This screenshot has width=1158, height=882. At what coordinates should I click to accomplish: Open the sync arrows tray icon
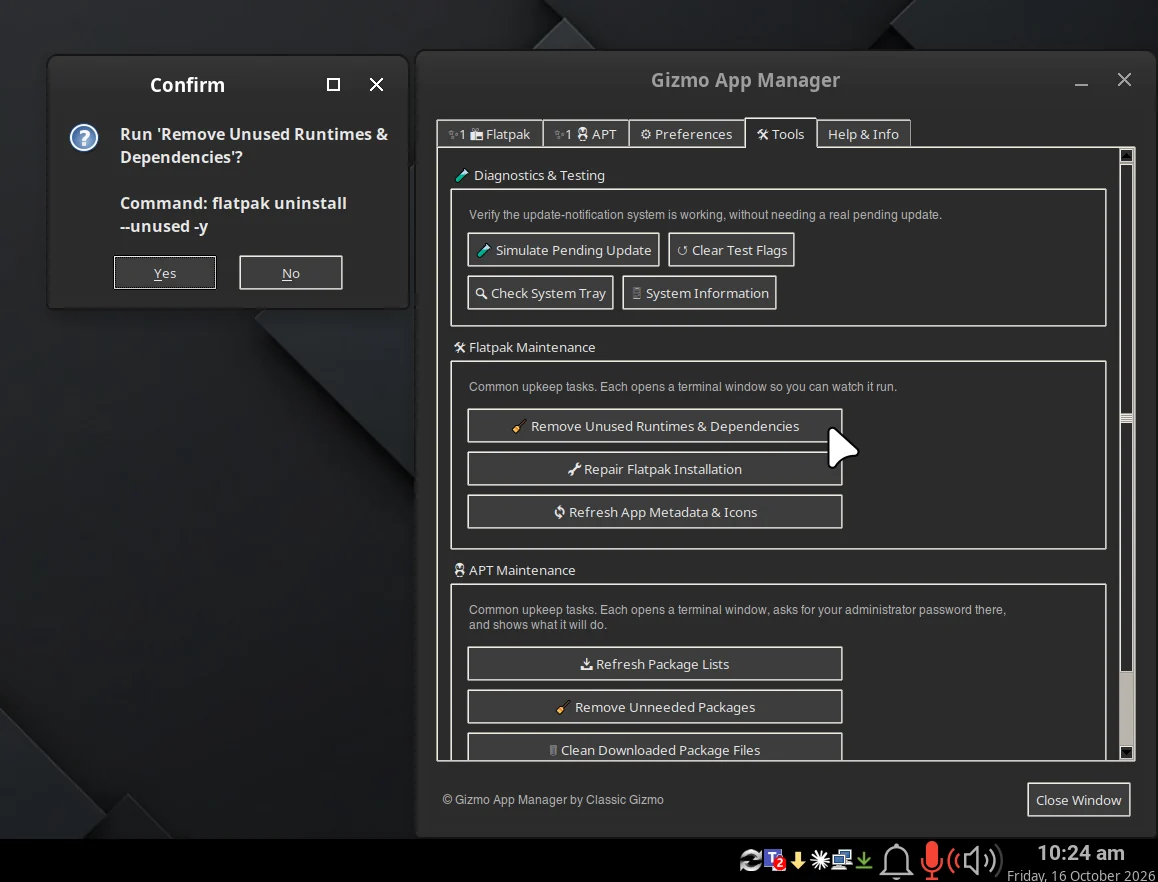[750, 860]
